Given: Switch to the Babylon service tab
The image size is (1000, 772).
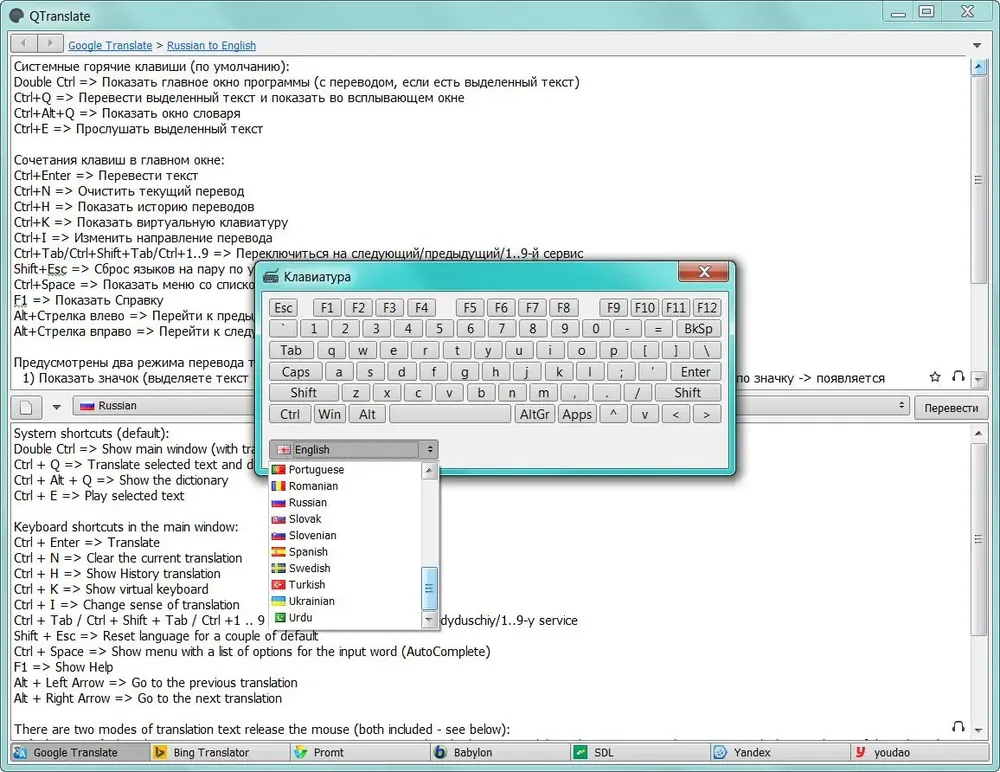Looking at the screenshot, I should pyautogui.click(x=500, y=752).
